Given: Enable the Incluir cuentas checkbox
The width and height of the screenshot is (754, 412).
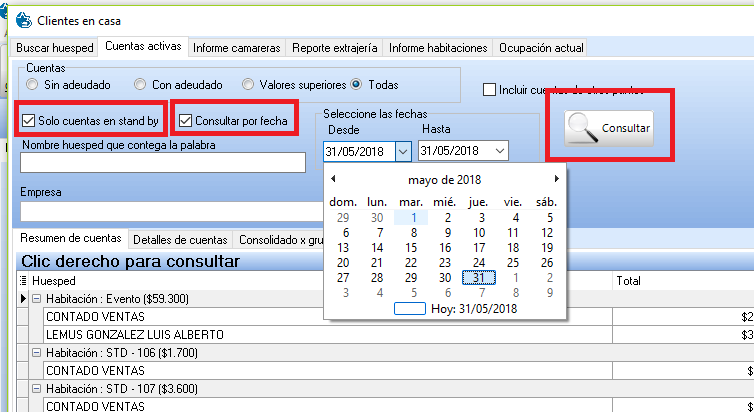Looking at the screenshot, I should coord(489,90).
